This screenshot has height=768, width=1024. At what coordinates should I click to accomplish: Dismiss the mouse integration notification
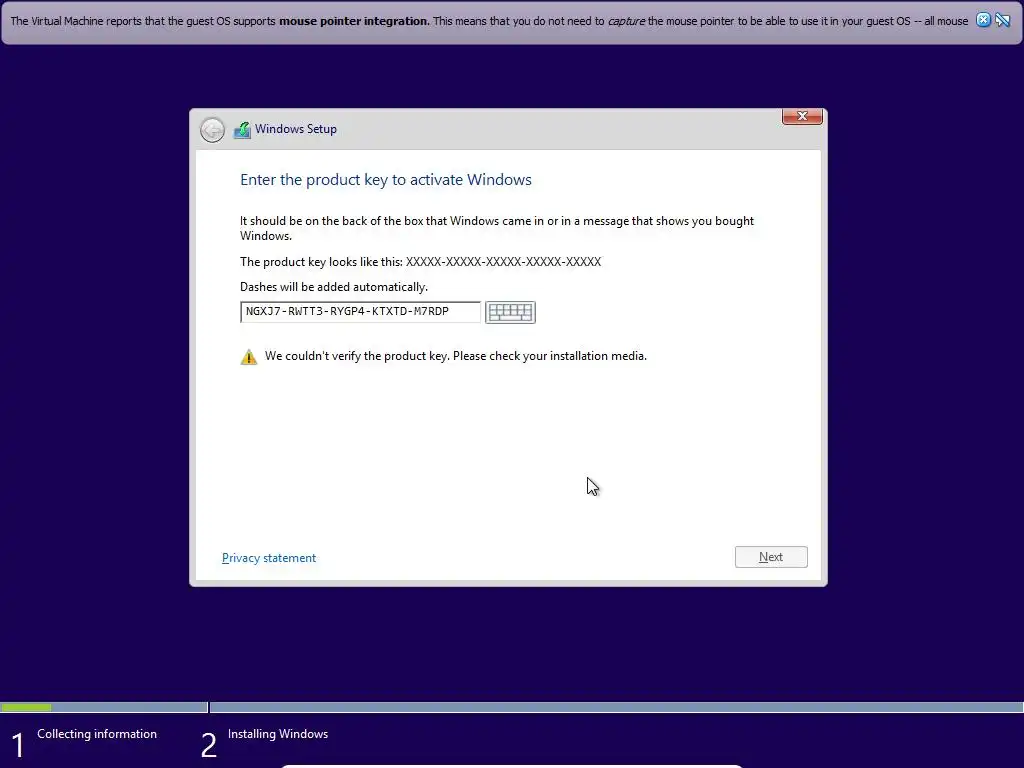click(983, 20)
